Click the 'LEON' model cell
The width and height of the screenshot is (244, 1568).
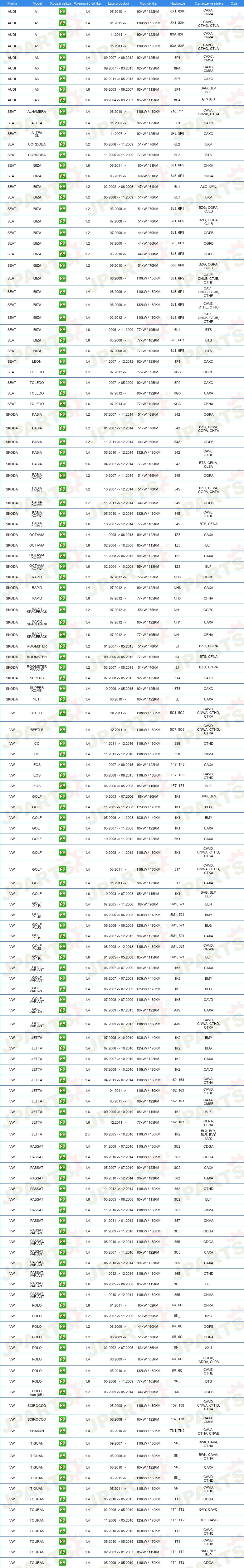[x=37, y=361]
